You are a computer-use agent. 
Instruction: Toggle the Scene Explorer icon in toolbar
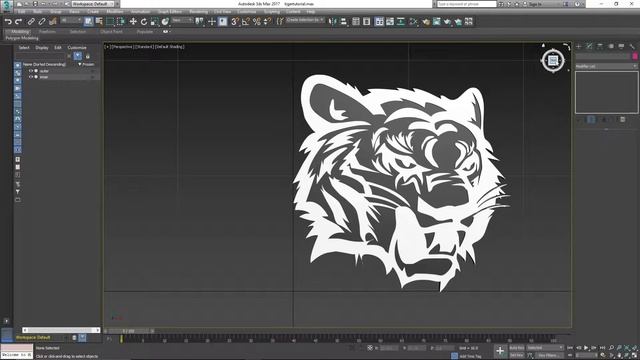pyautogui.click(x=356, y=22)
